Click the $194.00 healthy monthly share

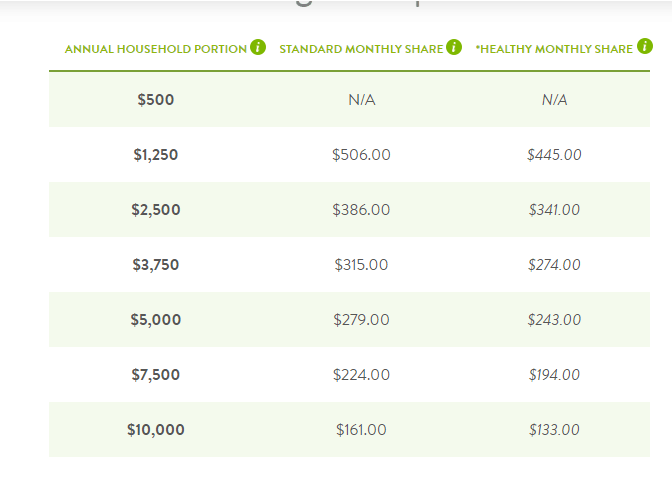pos(554,375)
